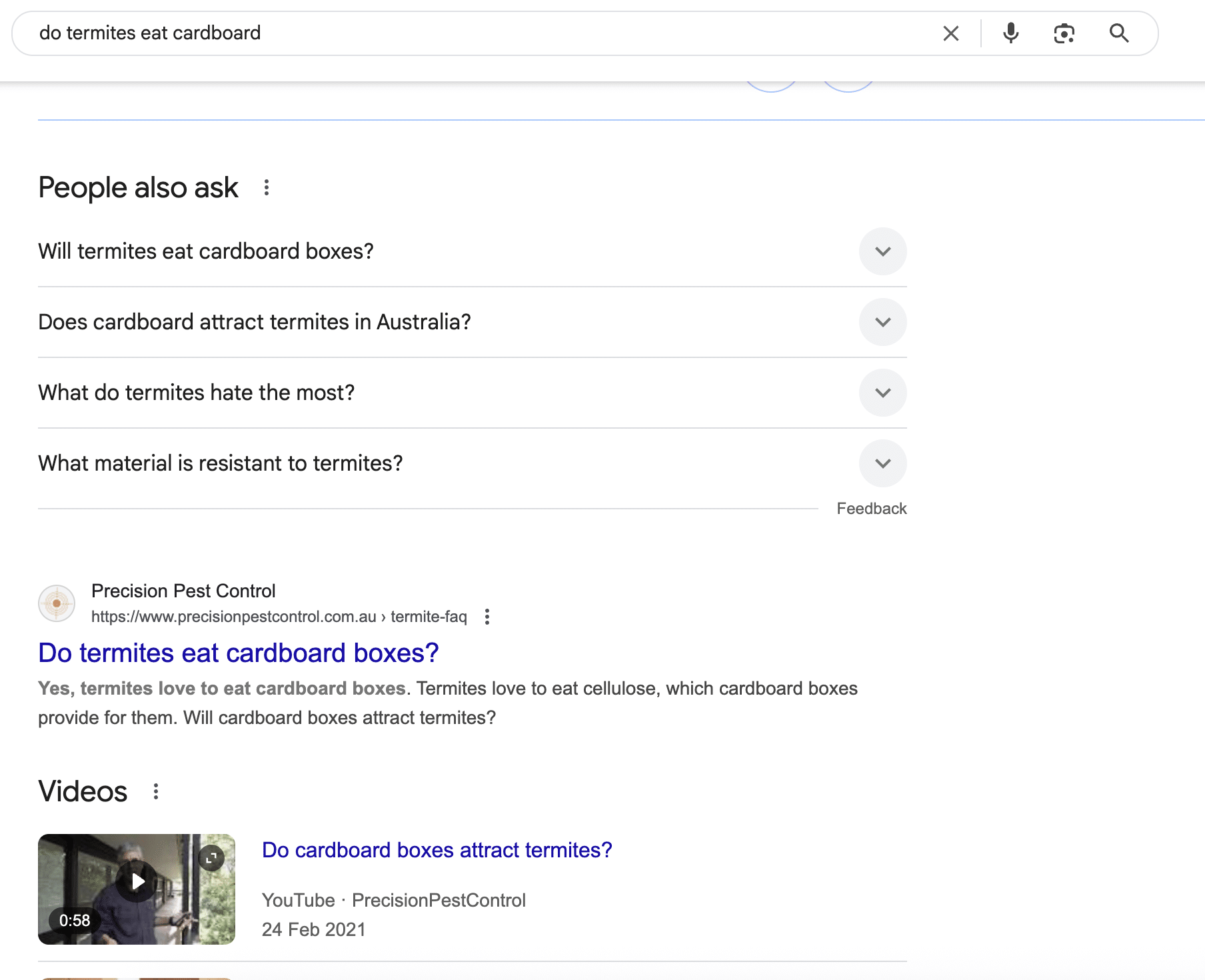Play the termites video thumbnail
Image resolution: width=1205 pixels, height=980 pixels.
(137, 881)
